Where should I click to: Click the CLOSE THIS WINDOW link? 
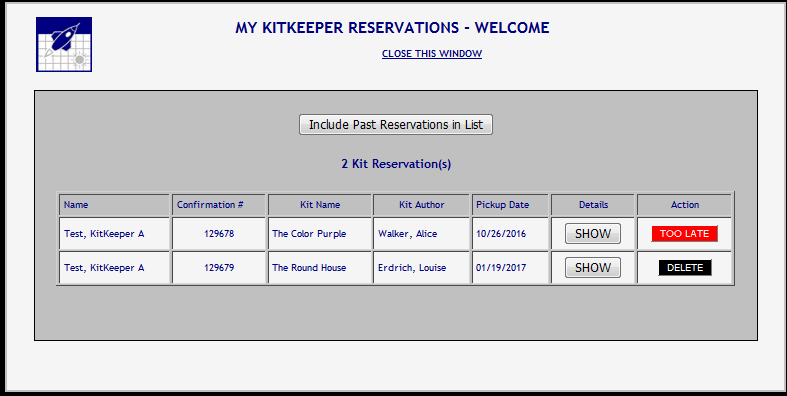coord(432,54)
